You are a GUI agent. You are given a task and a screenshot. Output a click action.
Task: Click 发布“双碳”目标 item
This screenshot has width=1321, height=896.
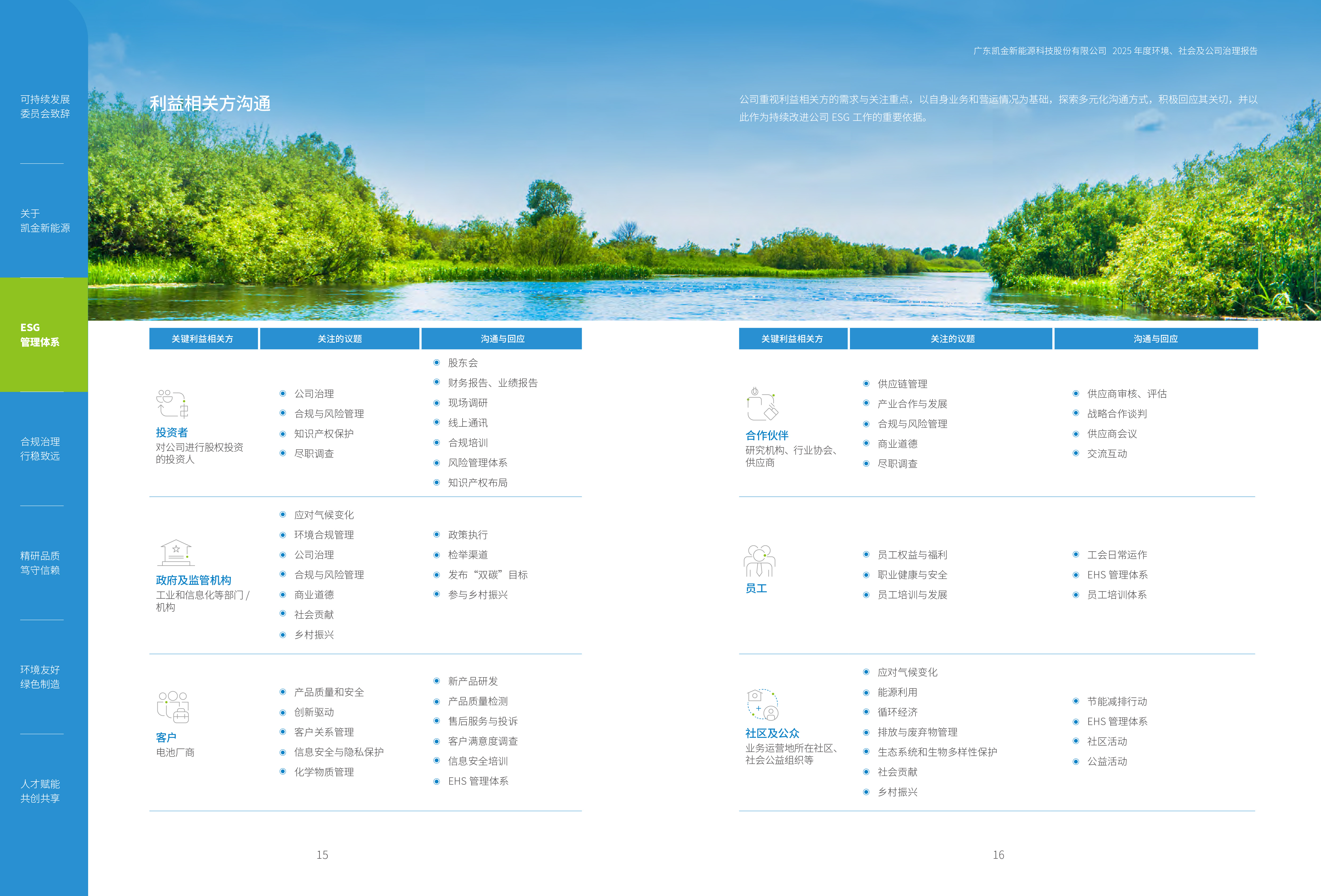pos(488,575)
